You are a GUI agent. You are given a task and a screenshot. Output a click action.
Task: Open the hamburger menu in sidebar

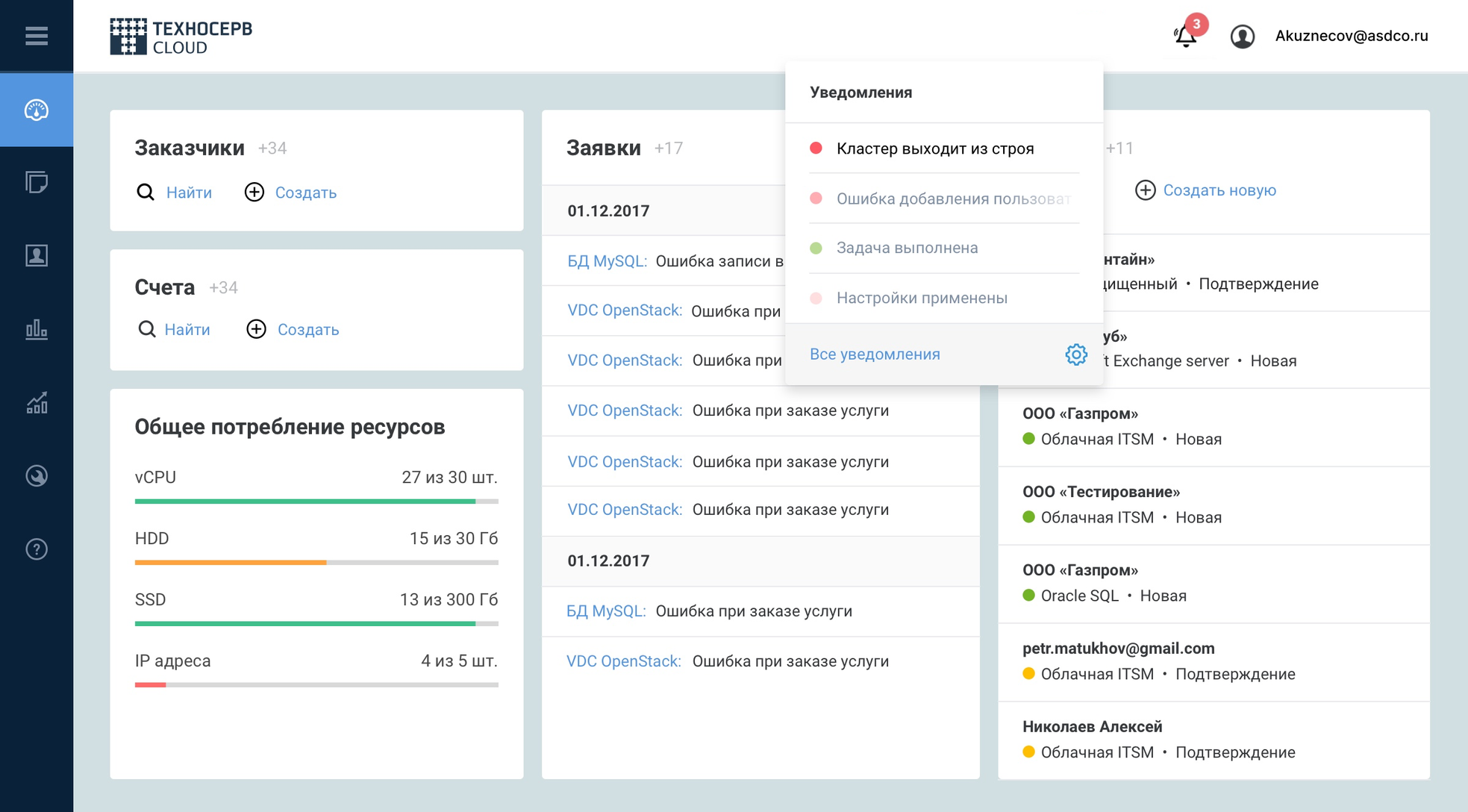pyautogui.click(x=36, y=36)
